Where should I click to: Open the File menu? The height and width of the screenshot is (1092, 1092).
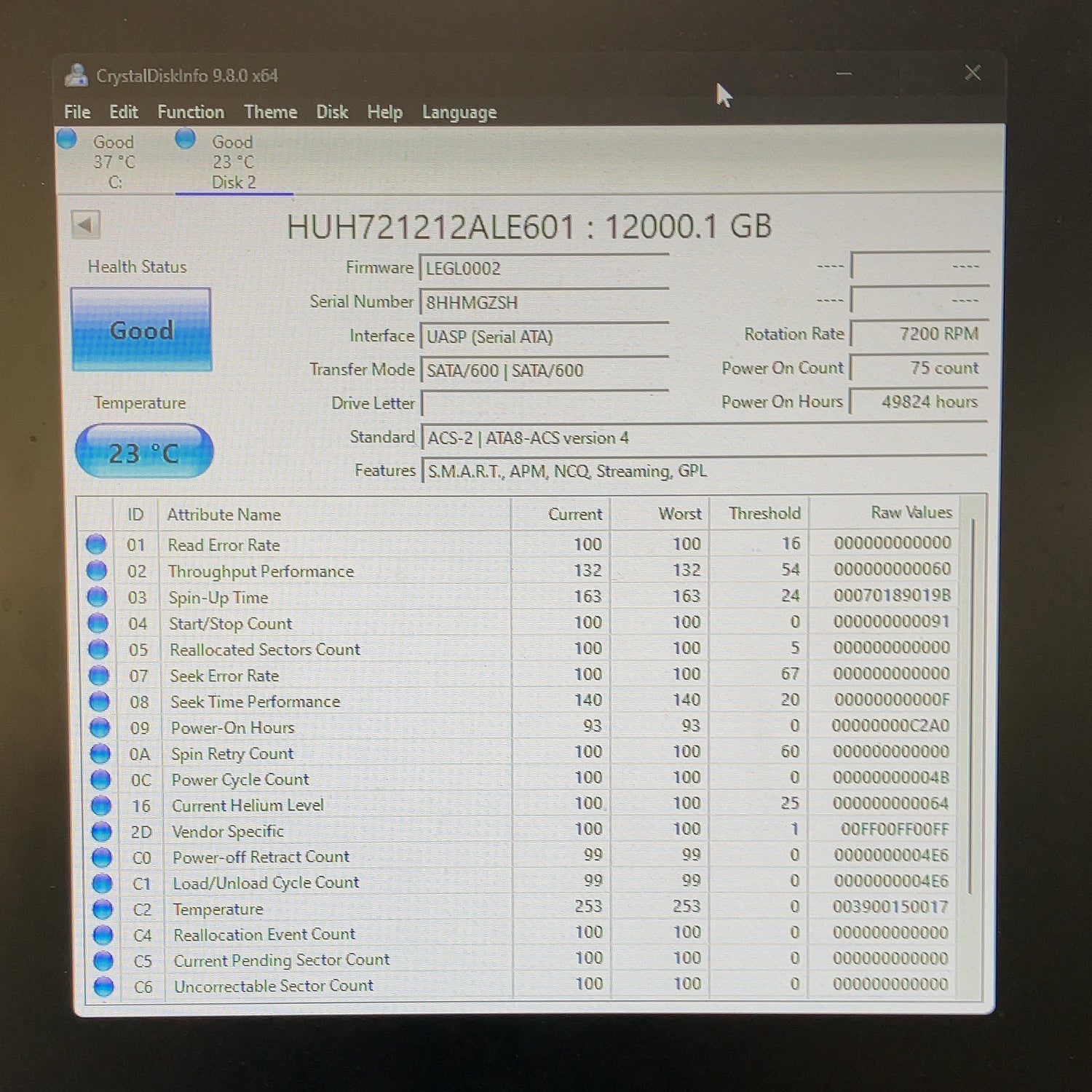(x=77, y=111)
